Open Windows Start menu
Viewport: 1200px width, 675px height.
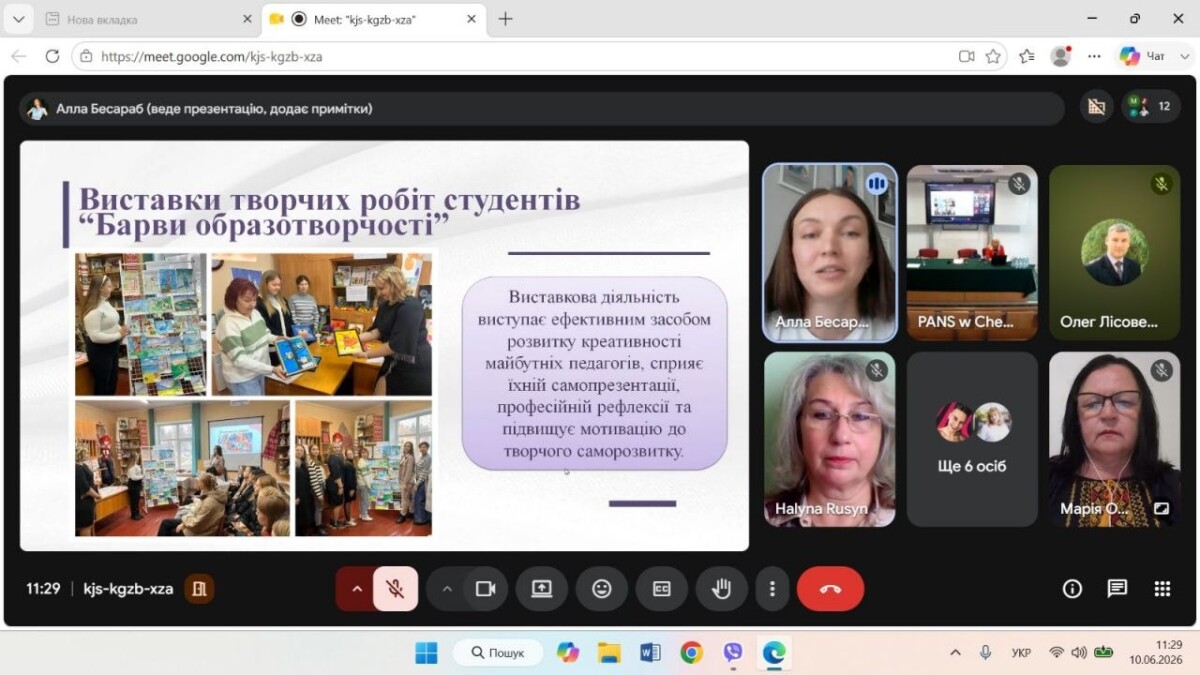point(426,653)
